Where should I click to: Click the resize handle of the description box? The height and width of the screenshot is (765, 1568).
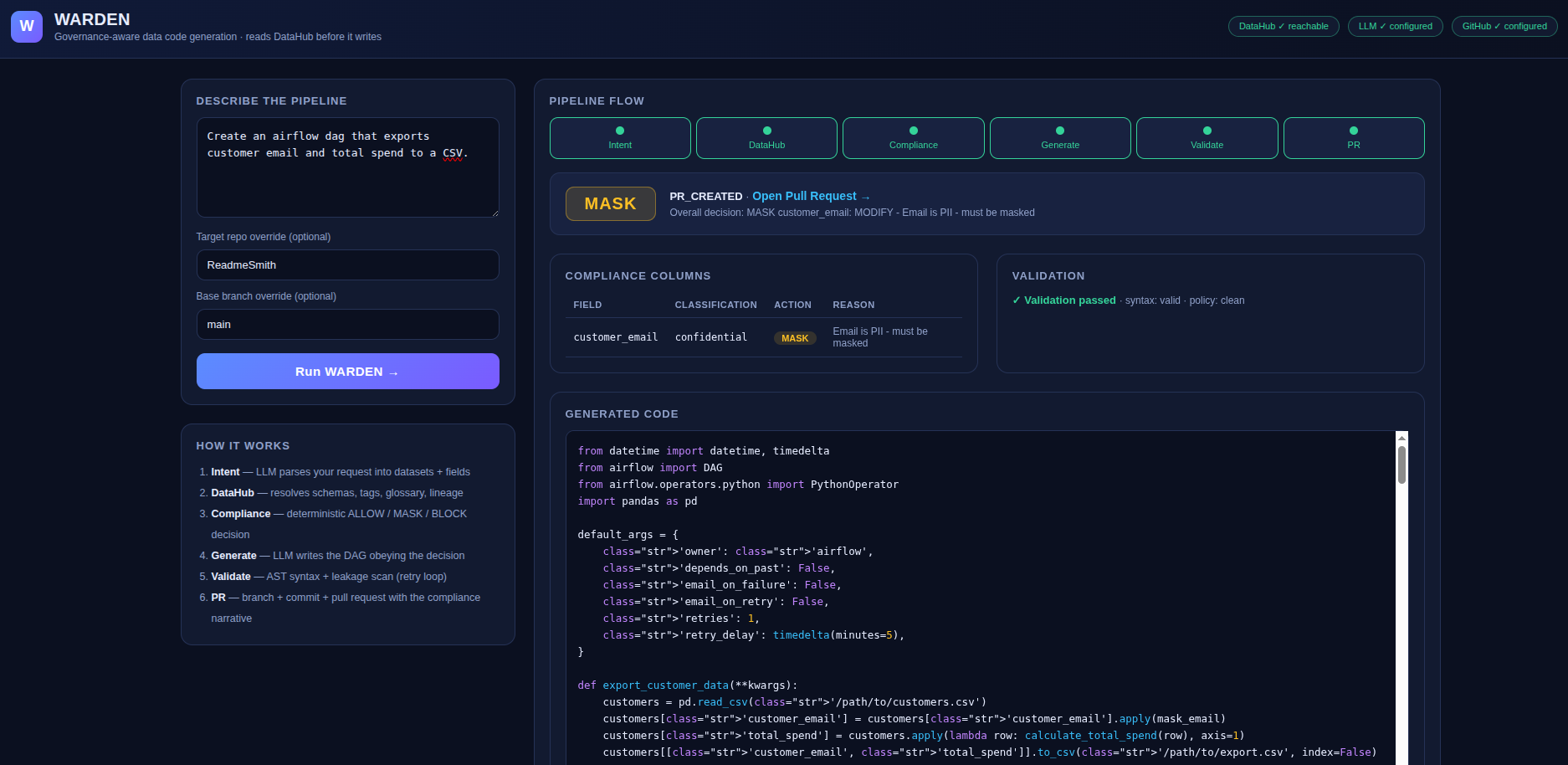tap(495, 213)
